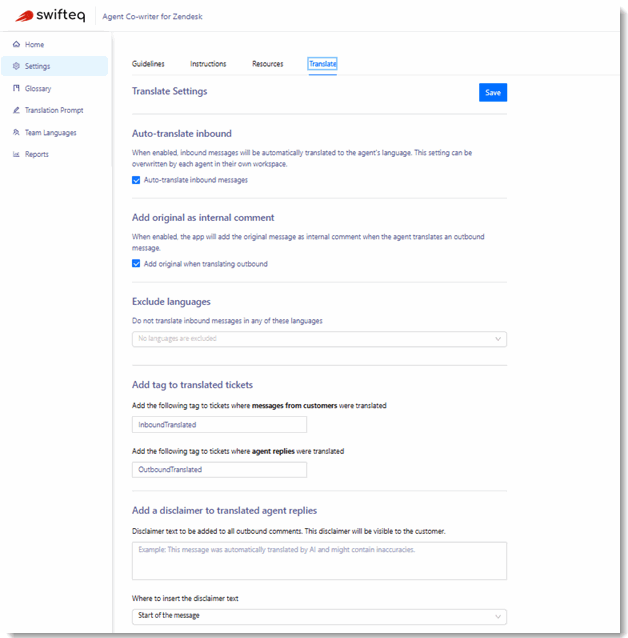Switch to the Resources tab

267,64
